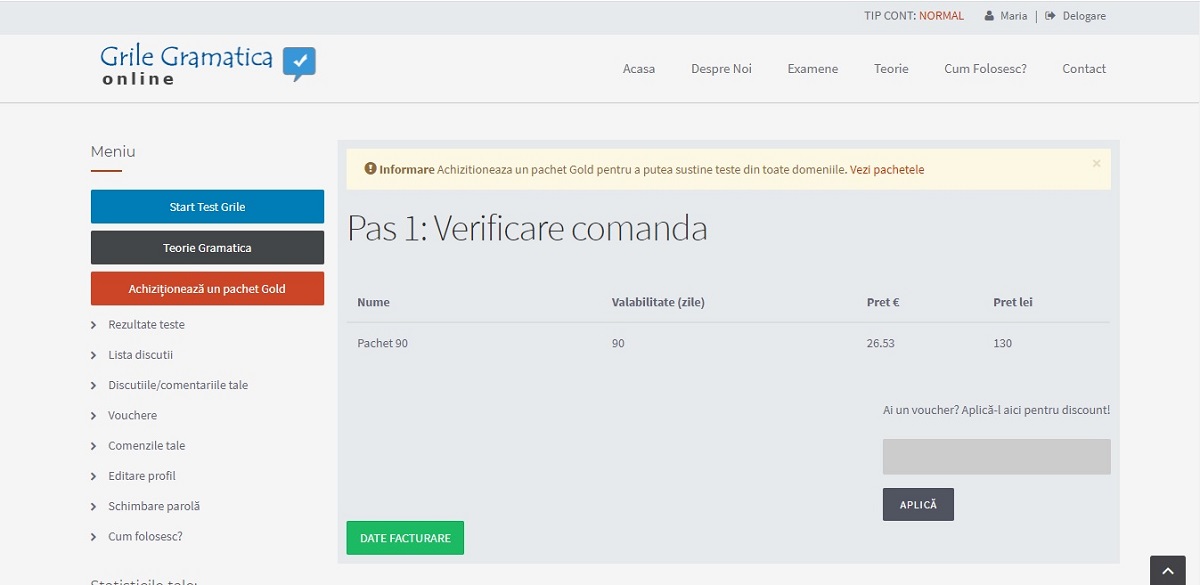Open the Teorie navigation item
Image resolution: width=1200 pixels, height=585 pixels.
pos(891,69)
